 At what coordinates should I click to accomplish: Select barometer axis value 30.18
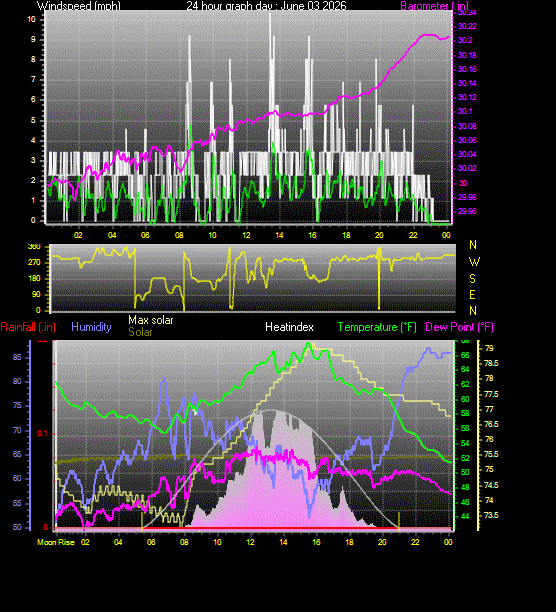click(x=467, y=55)
